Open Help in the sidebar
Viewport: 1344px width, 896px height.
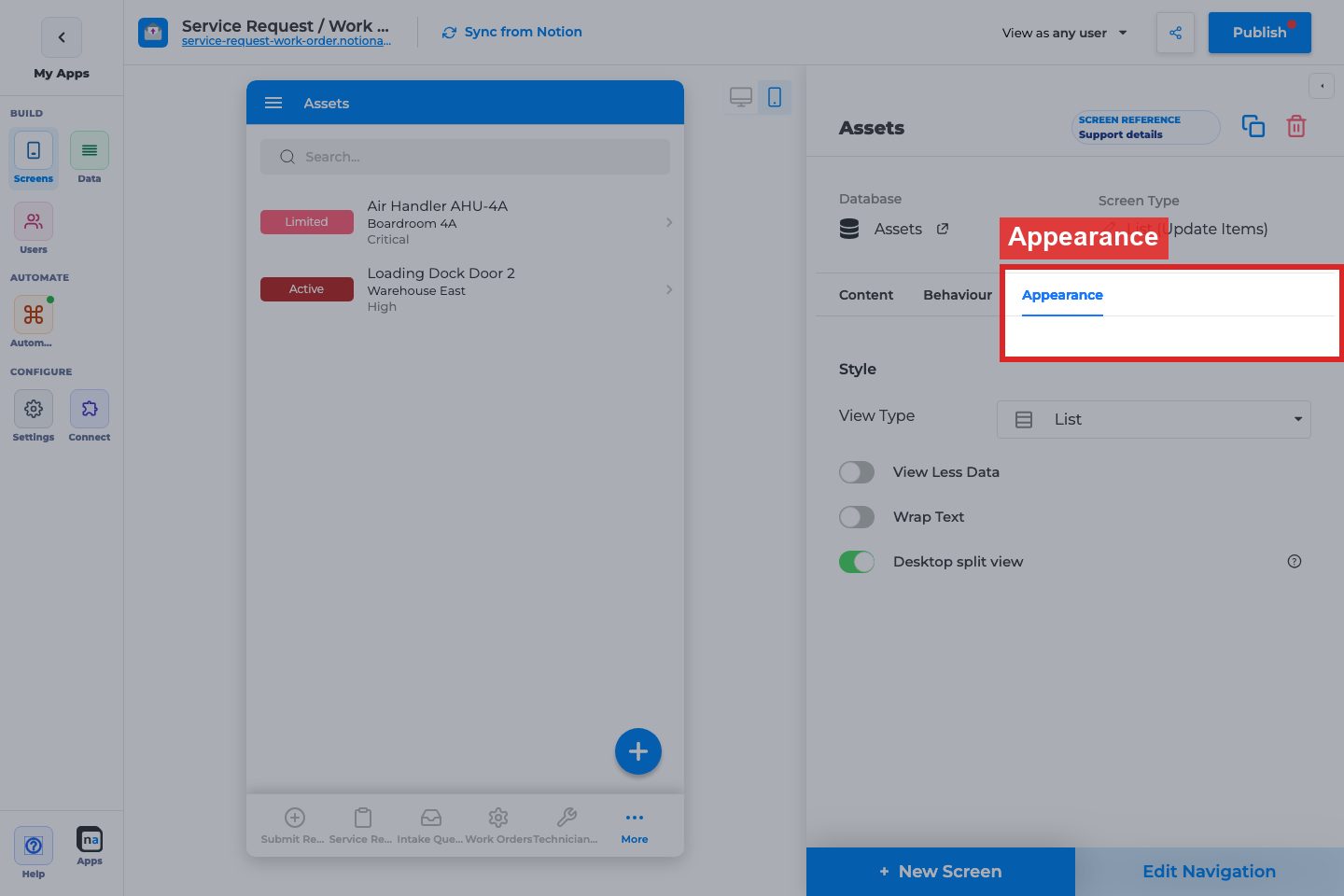point(34,853)
